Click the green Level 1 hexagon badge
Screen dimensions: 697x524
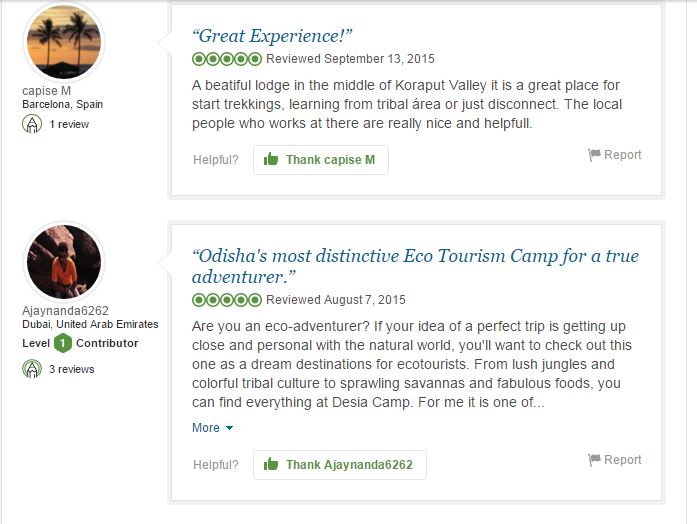pyautogui.click(x=63, y=343)
